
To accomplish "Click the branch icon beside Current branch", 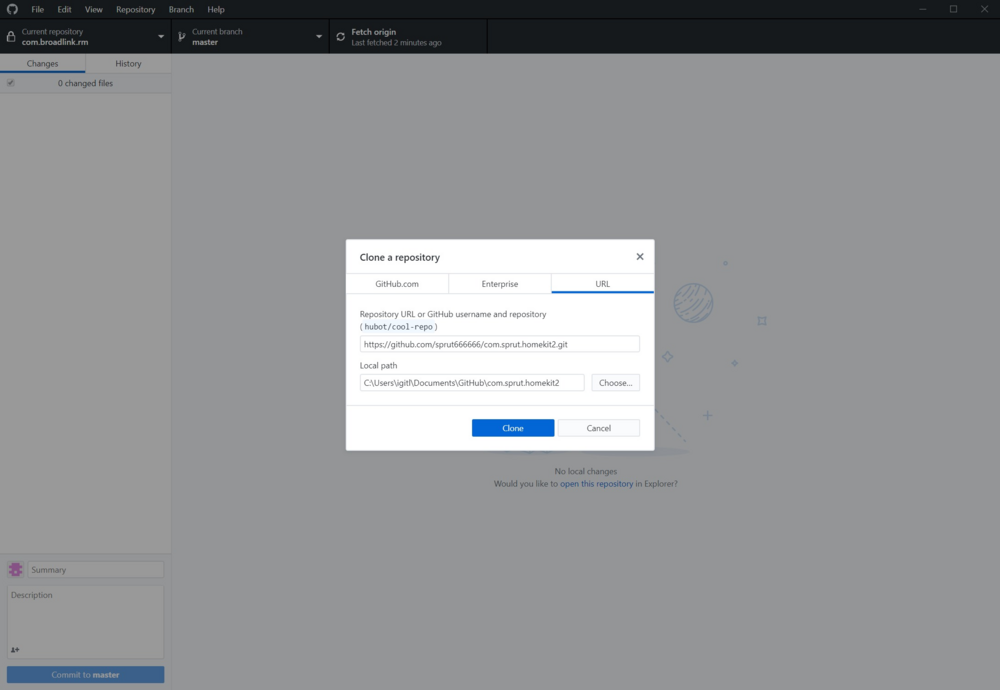I will 182,36.
